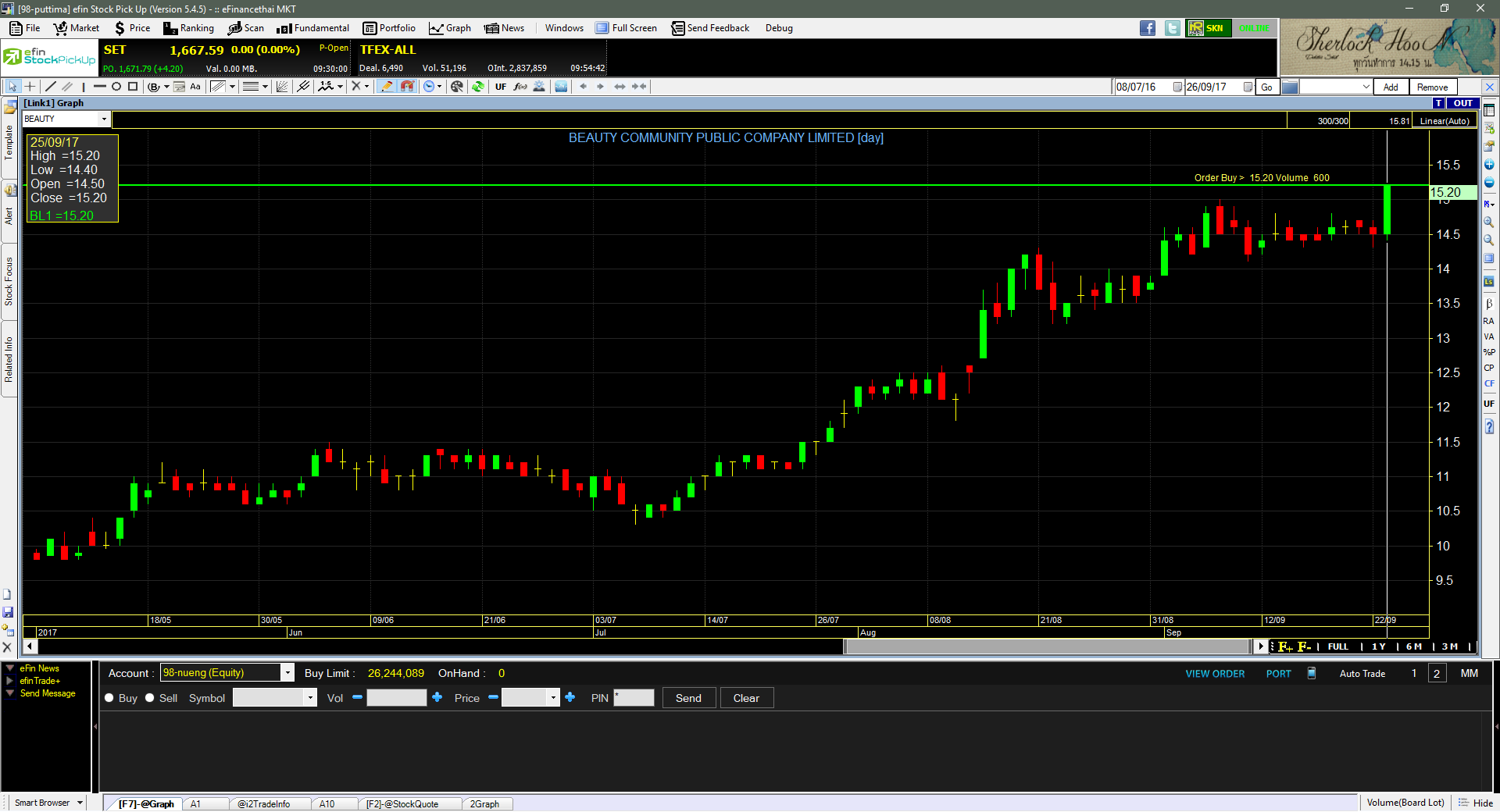Click the pencil highlight tool
This screenshot has height=812, width=1500.
[x=387, y=87]
